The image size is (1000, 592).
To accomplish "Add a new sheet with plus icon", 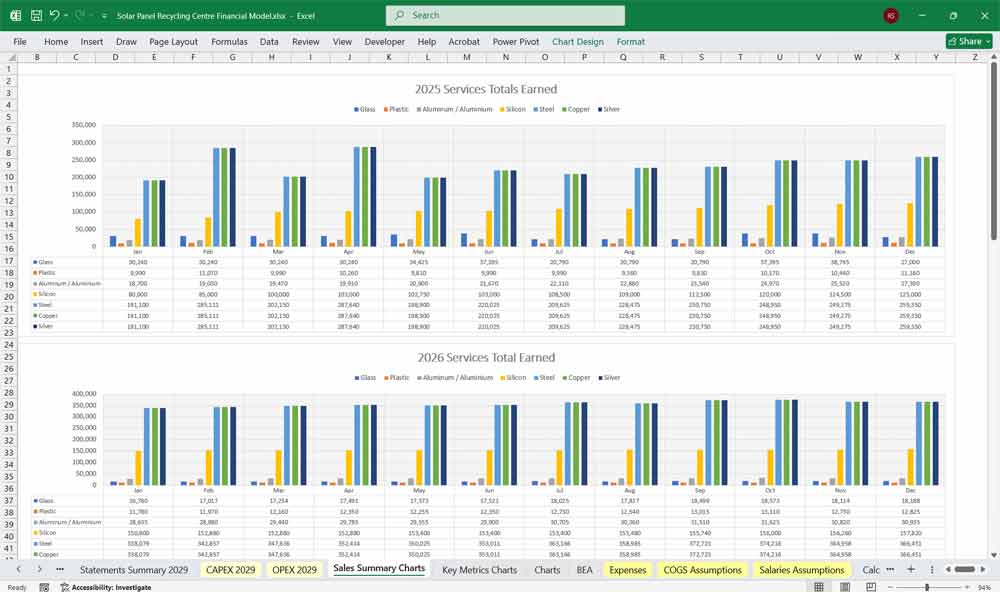I will click(x=910, y=569).
